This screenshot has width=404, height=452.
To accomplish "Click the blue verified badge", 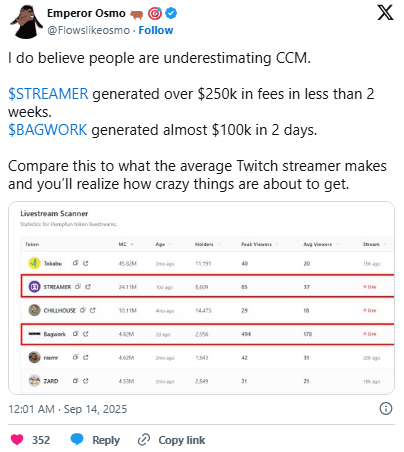I will (171, 13).
